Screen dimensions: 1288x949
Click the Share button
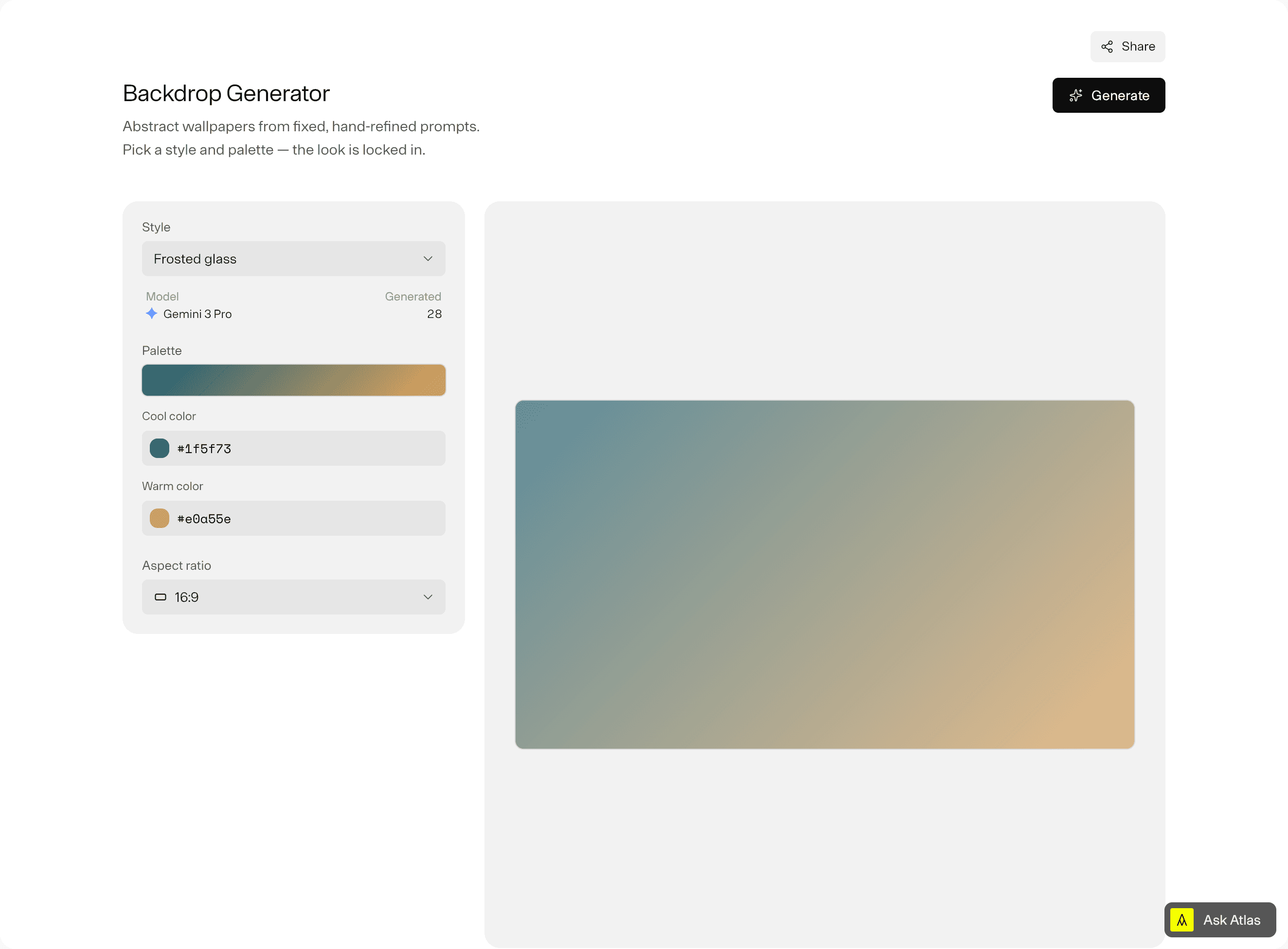(1127, 47)
